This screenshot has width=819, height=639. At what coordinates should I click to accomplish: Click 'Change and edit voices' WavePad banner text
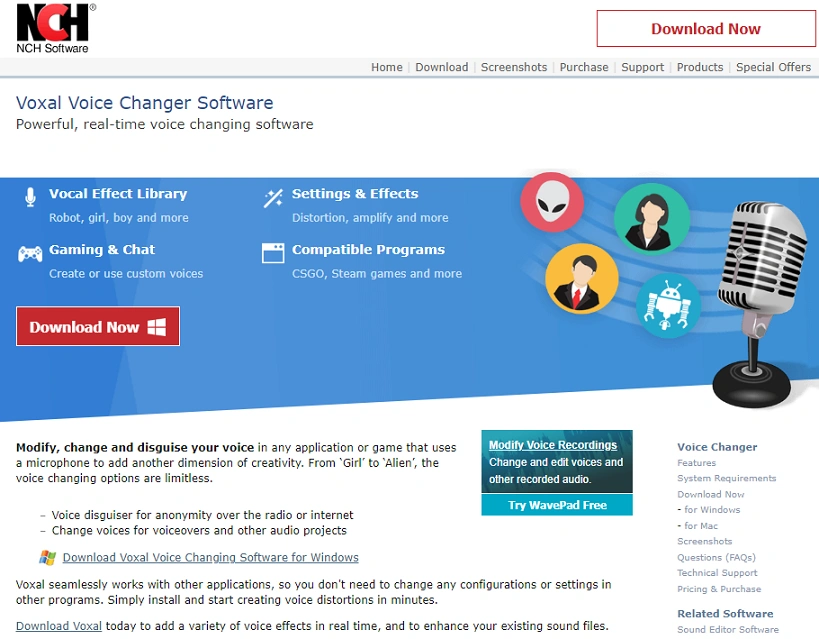(556, 471)
